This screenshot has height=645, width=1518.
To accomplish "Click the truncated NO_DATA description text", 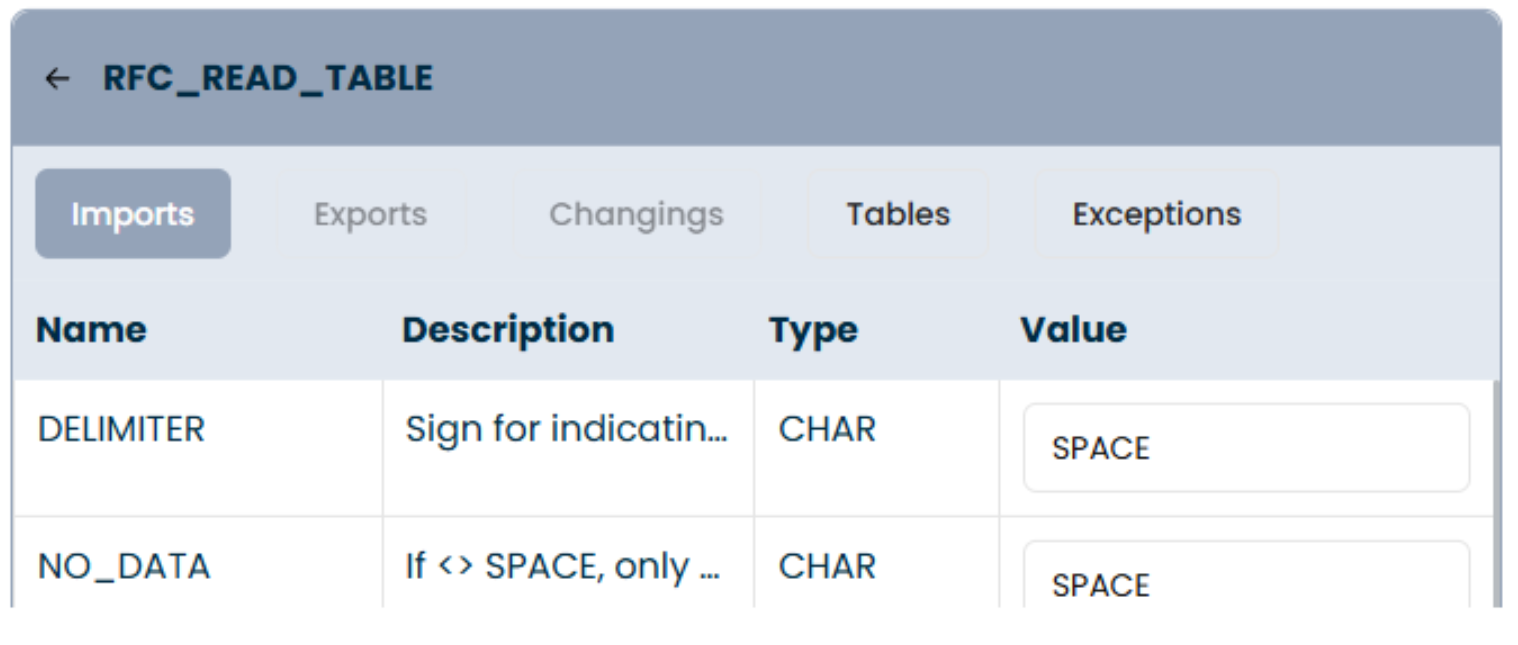I will coord(562,567).
